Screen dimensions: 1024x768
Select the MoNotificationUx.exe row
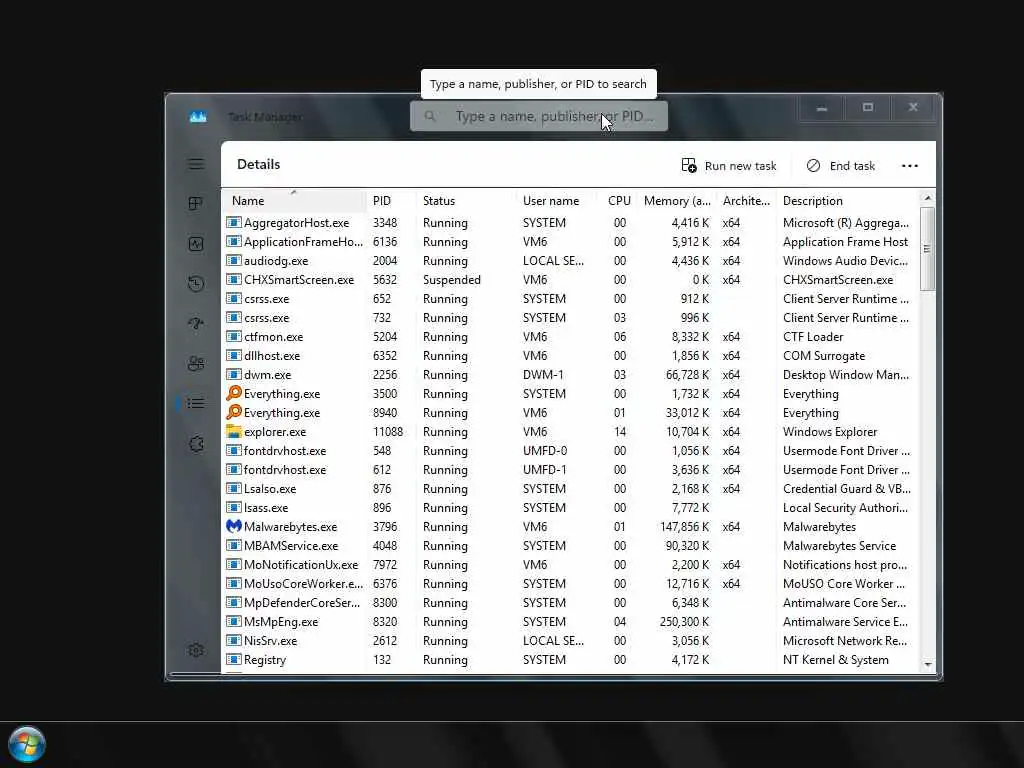tap(569, 564)
